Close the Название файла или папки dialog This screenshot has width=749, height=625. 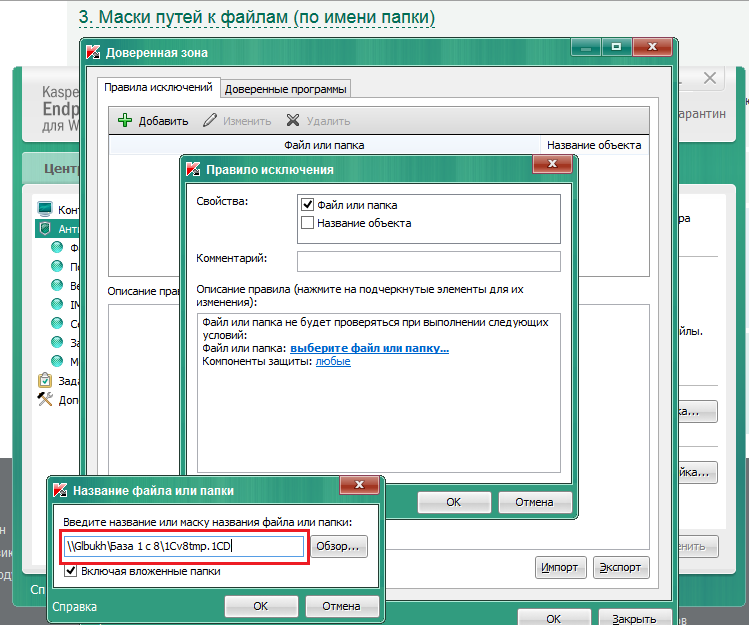[359, 485]
